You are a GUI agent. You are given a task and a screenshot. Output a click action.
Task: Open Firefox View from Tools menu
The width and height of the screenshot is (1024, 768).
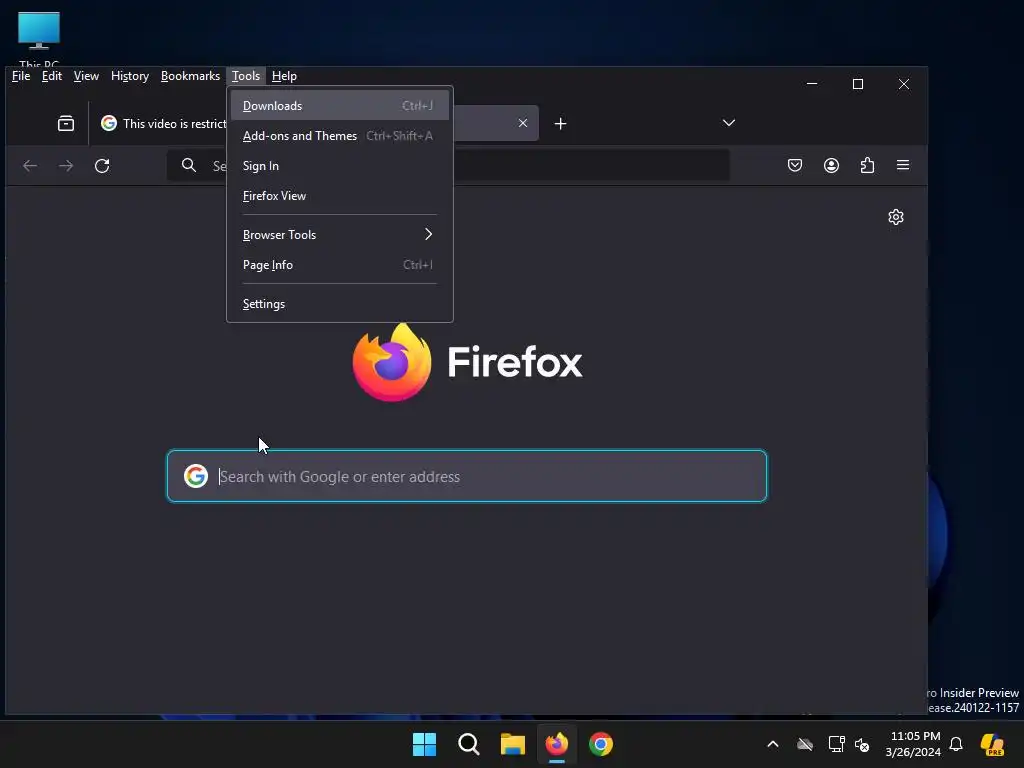pyautogui.click(x=340, y=196)
